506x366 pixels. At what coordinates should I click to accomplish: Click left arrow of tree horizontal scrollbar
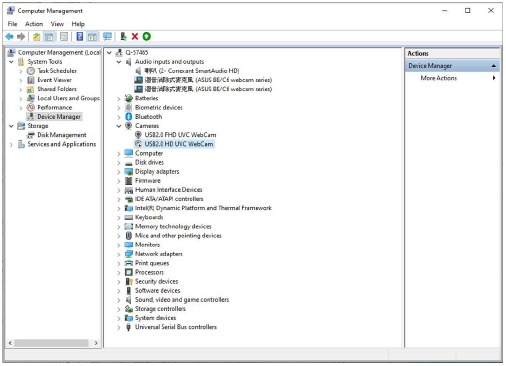[x=10, y=343]
